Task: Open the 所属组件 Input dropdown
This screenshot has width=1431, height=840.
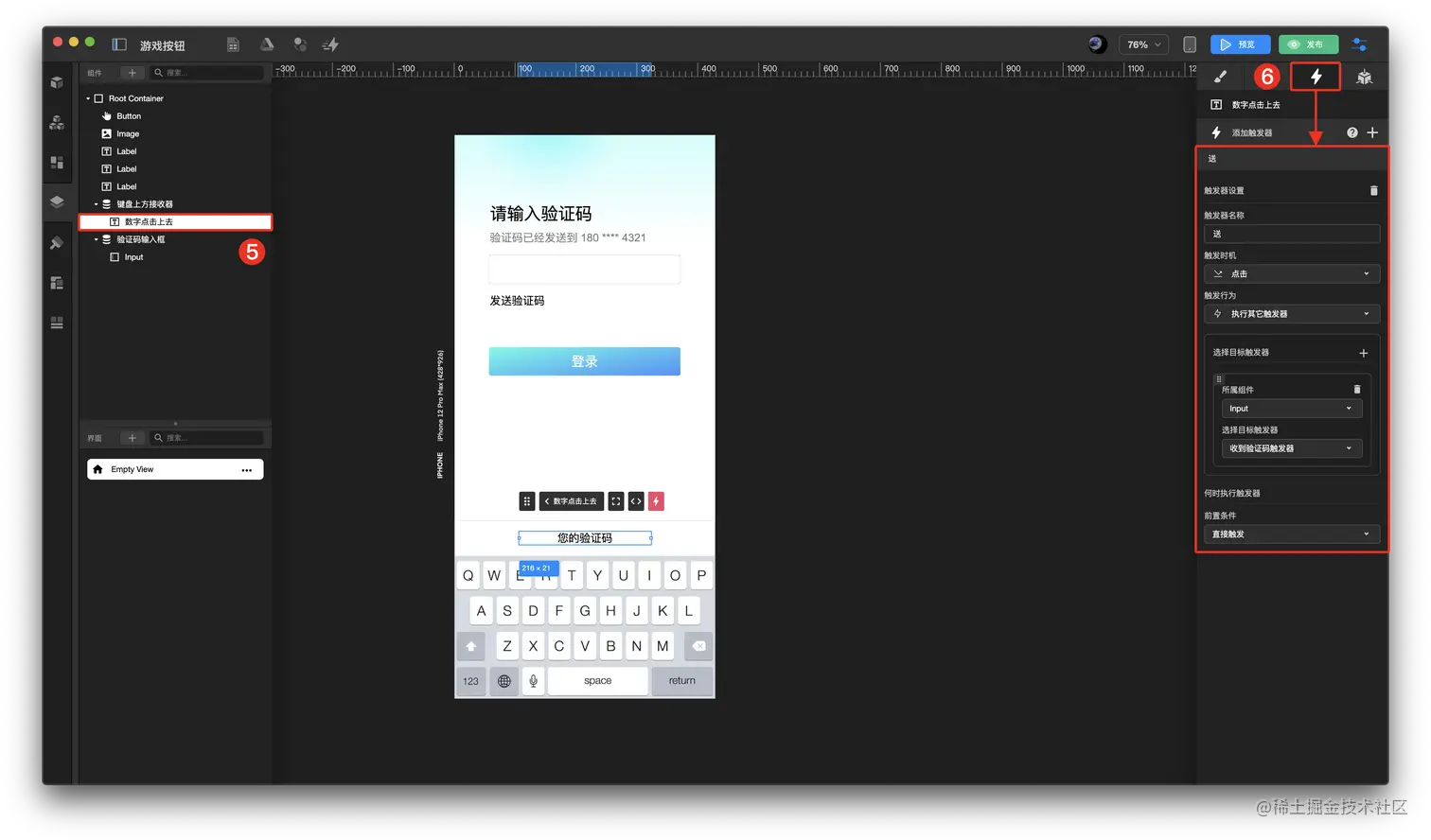Action: point(1291,409)
